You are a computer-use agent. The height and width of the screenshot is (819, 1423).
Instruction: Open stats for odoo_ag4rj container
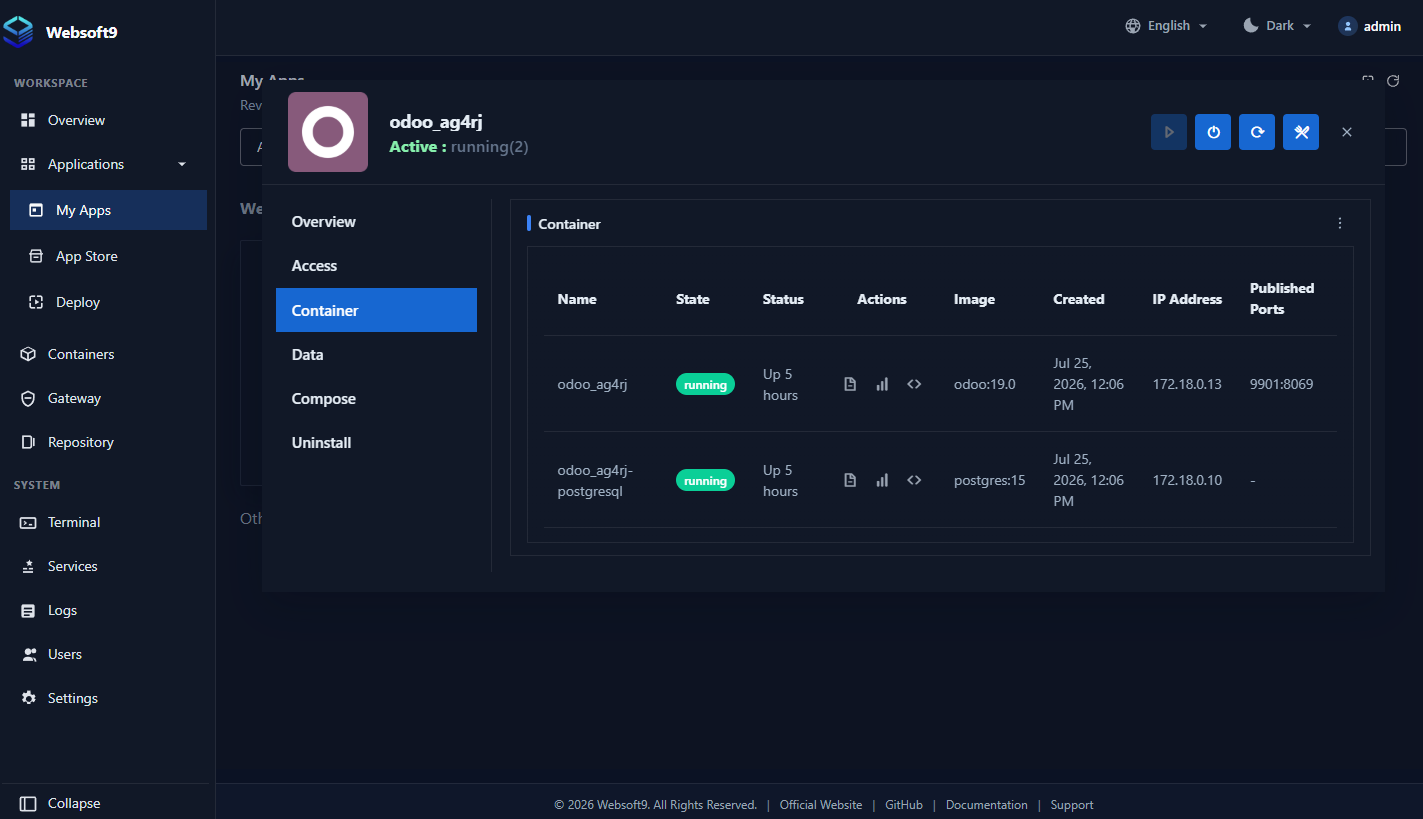[882, 384]
